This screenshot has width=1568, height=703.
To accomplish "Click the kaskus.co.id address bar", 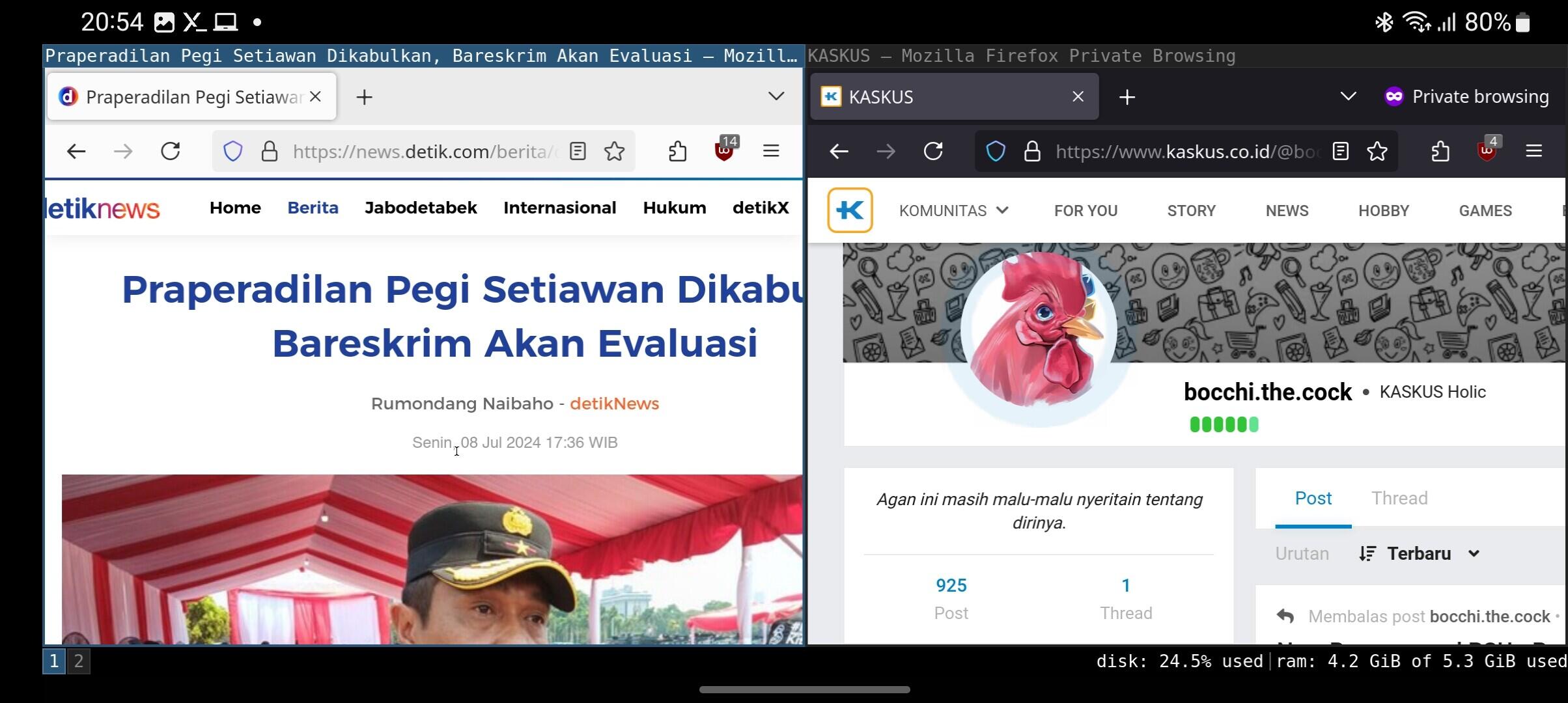I will click(x=1186, y=152).
